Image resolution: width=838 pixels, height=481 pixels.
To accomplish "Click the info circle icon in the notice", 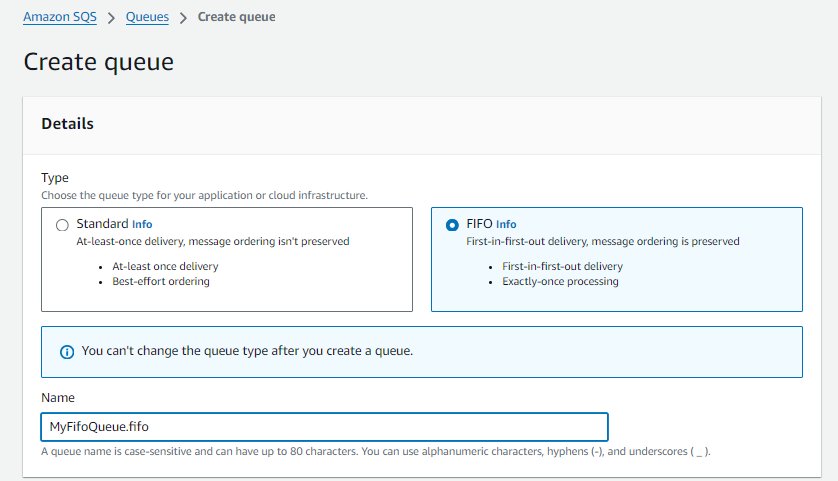I will [x=67, y=352].
